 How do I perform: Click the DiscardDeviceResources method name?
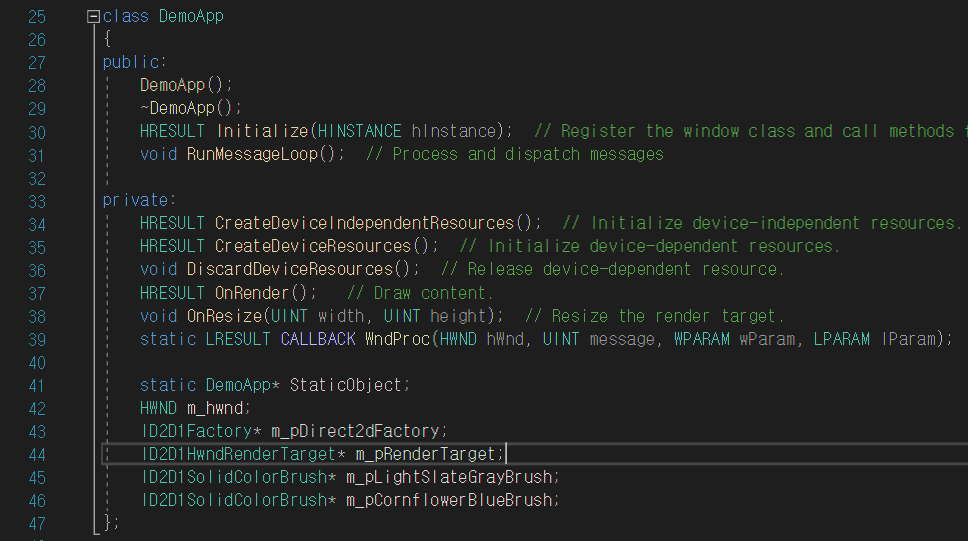pos(290,269)
